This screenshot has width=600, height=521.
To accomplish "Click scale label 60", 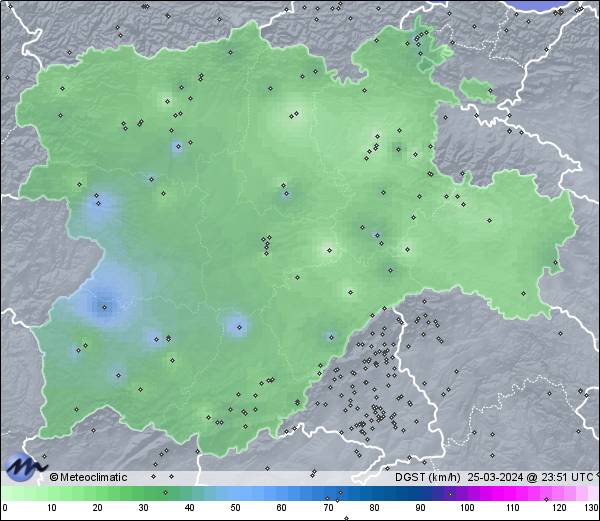I will 282,507.
